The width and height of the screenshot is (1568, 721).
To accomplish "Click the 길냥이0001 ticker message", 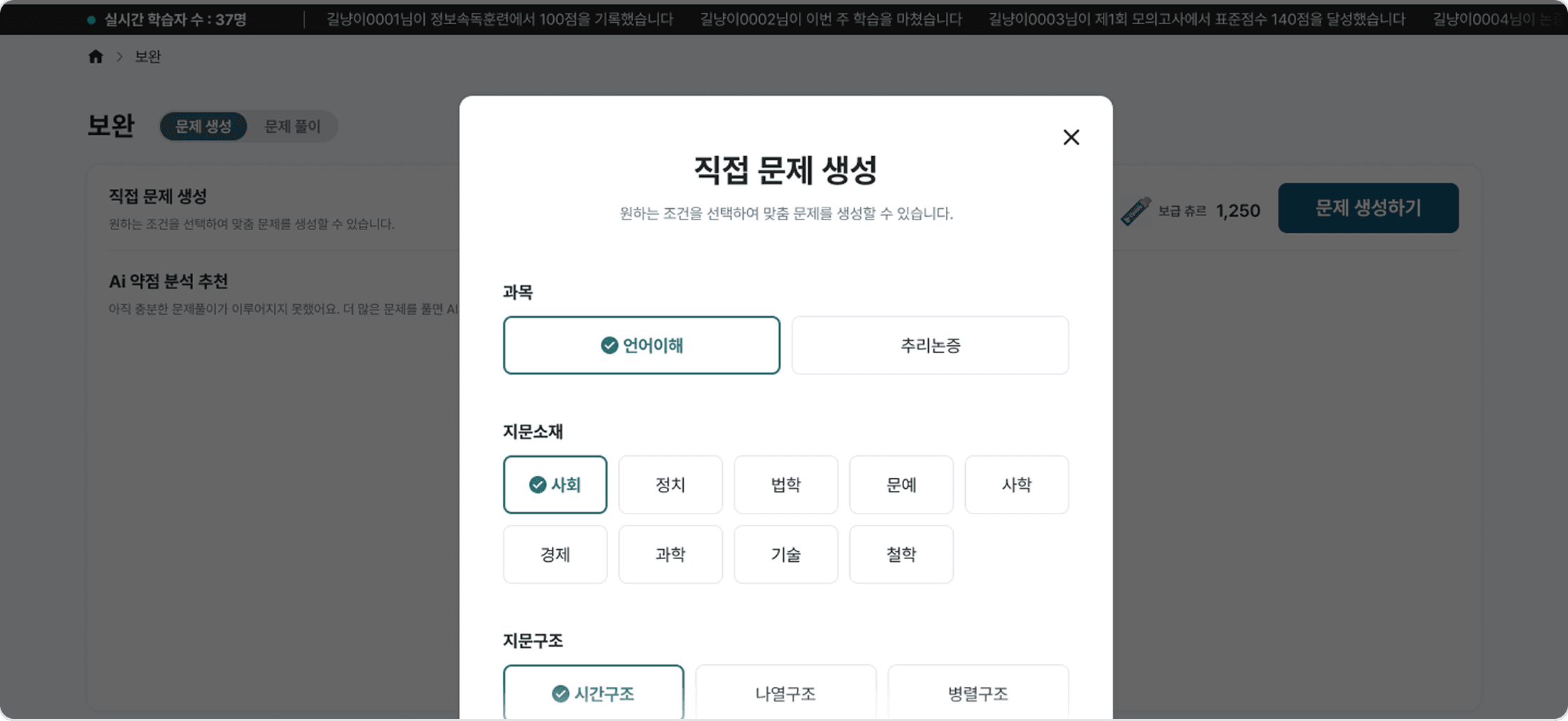I will (500, 19).
